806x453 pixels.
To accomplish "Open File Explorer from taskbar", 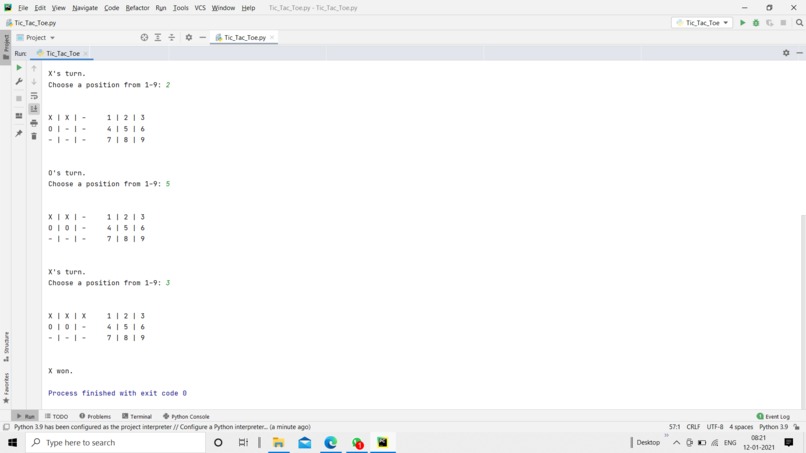I will [279, 442].
